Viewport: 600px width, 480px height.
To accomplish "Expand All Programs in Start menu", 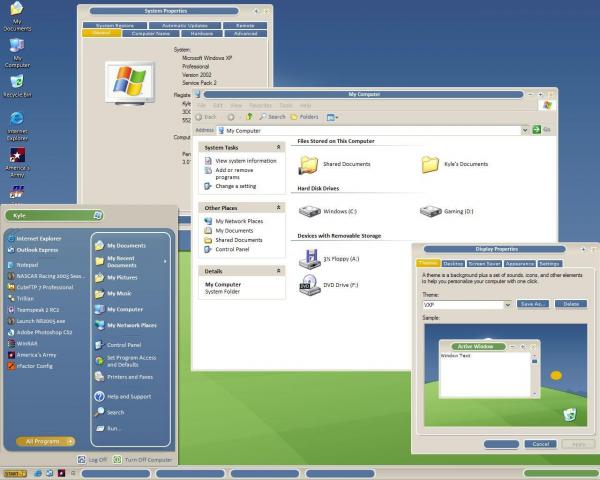I will (46, 441).
